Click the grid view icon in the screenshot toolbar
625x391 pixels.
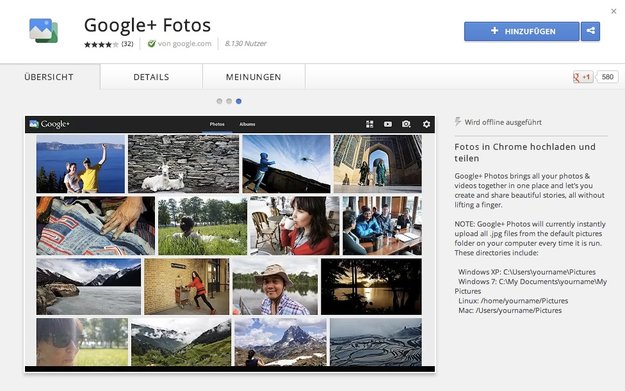(x=369, y=124)
